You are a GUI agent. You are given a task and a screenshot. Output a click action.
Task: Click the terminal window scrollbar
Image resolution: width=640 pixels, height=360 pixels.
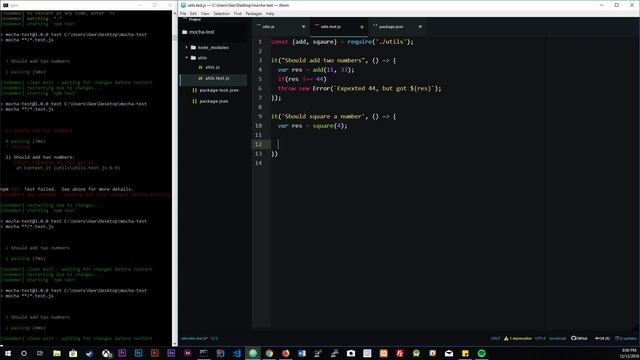coord(175,178)
